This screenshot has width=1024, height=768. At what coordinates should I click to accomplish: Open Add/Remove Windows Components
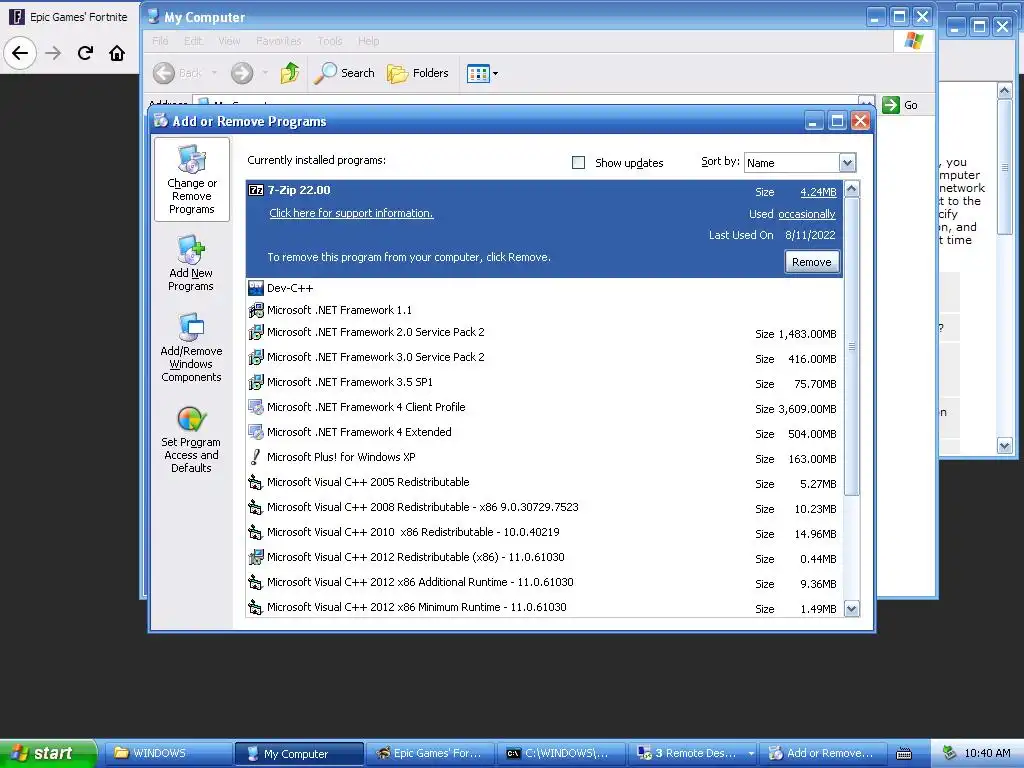click(191, 348)
